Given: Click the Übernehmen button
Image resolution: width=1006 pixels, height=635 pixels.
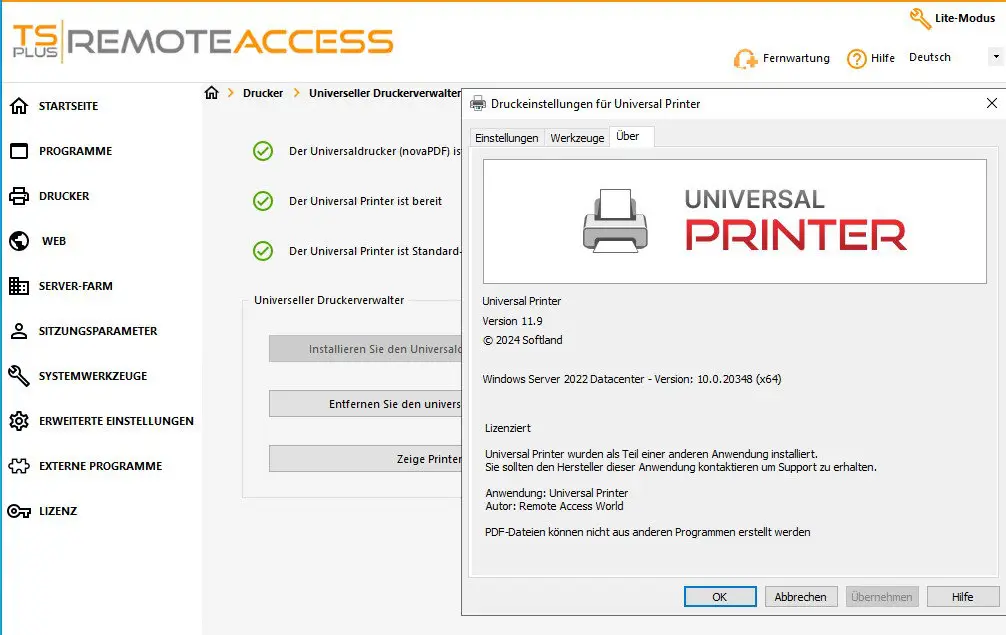Looking at the screenshot, I should (x=882, y=597).
